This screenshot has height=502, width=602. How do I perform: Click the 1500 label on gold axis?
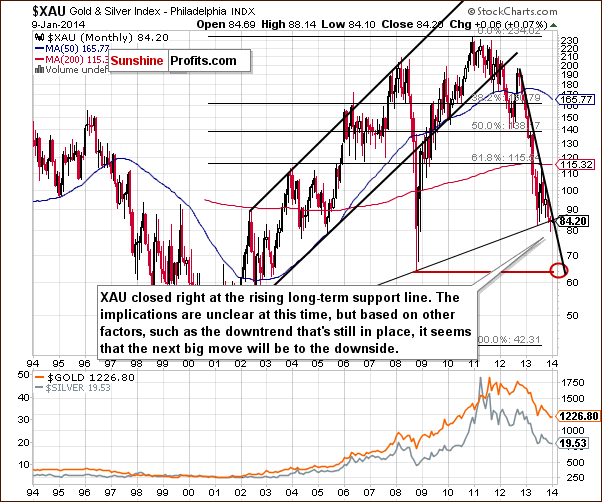[x=574, y=398]
